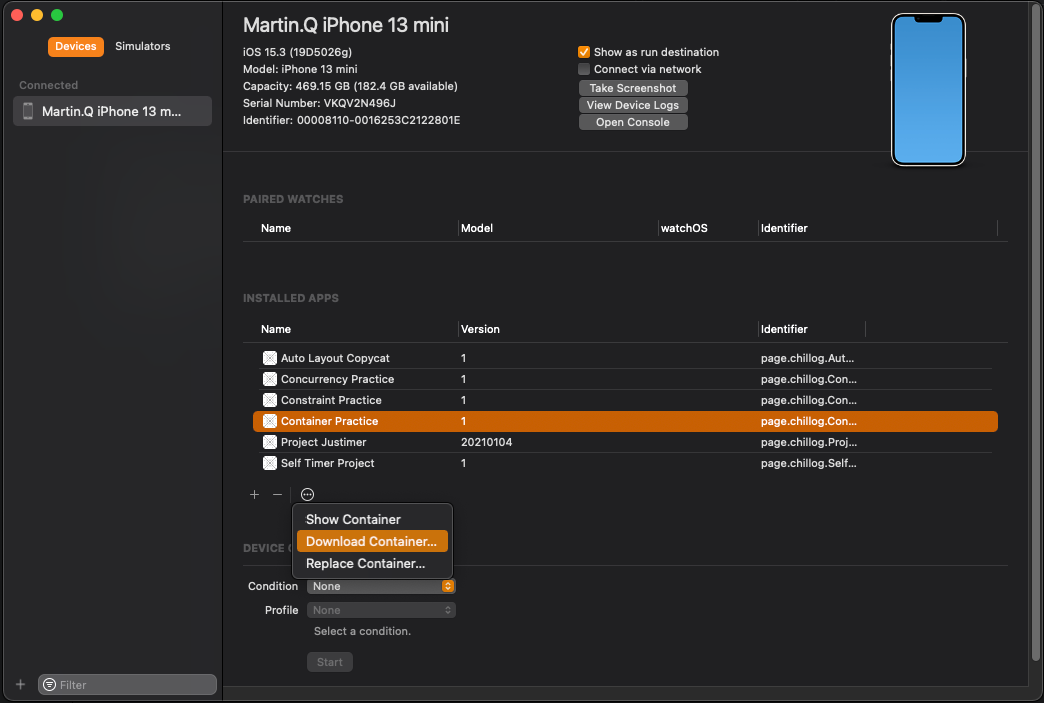Image resolution: width=1044 pixels, height=703 pixels.
Task: Click the plus icon to install an app
Action: 254,495
